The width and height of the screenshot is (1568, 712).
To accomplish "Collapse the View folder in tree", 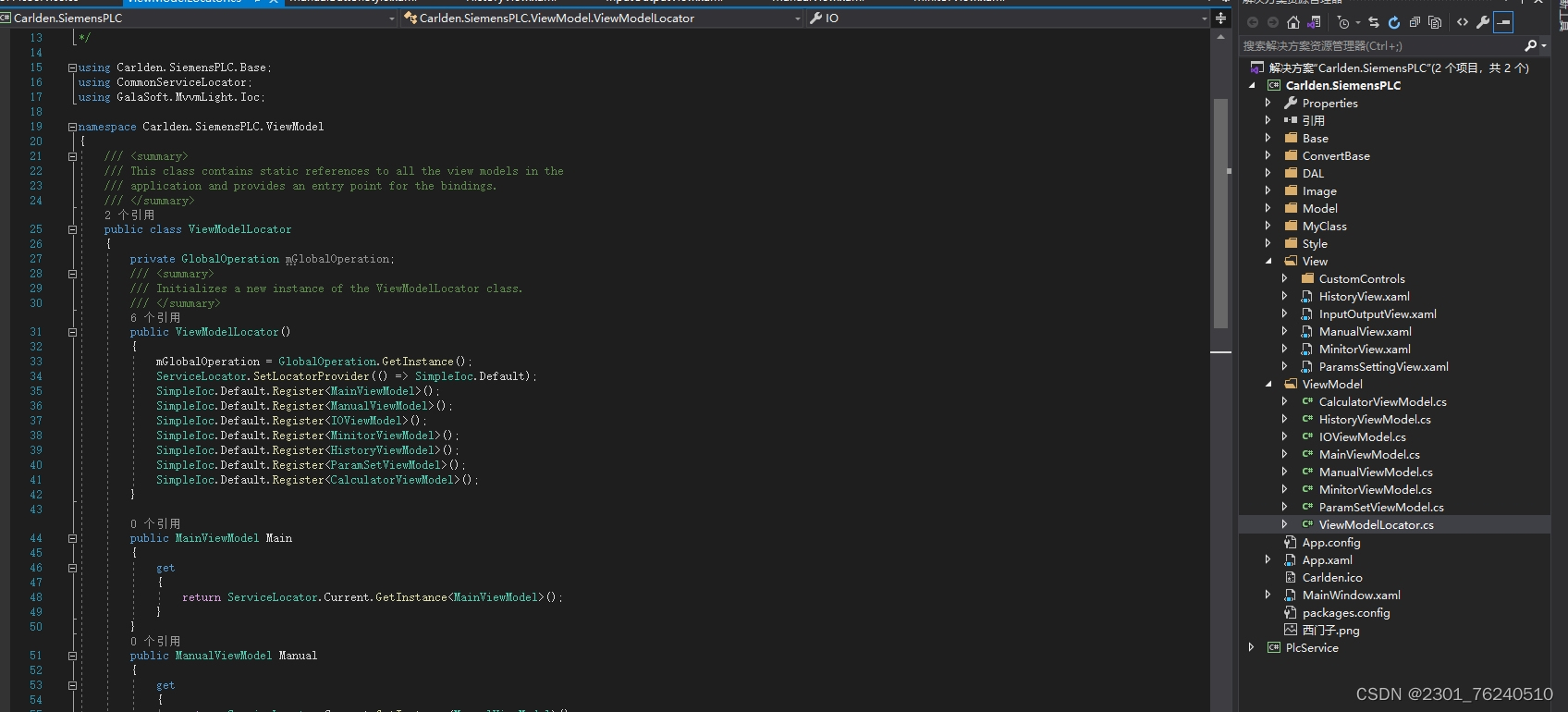I will click(x=1268, y=262).
